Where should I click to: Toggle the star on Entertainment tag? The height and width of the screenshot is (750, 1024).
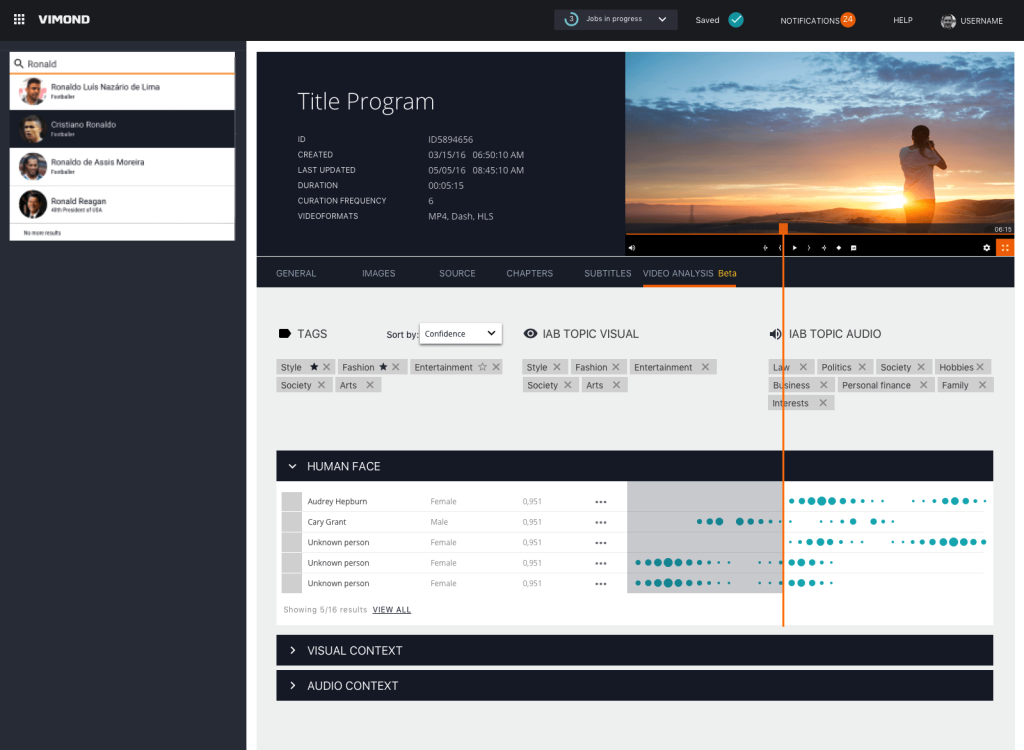click(483, 367)
